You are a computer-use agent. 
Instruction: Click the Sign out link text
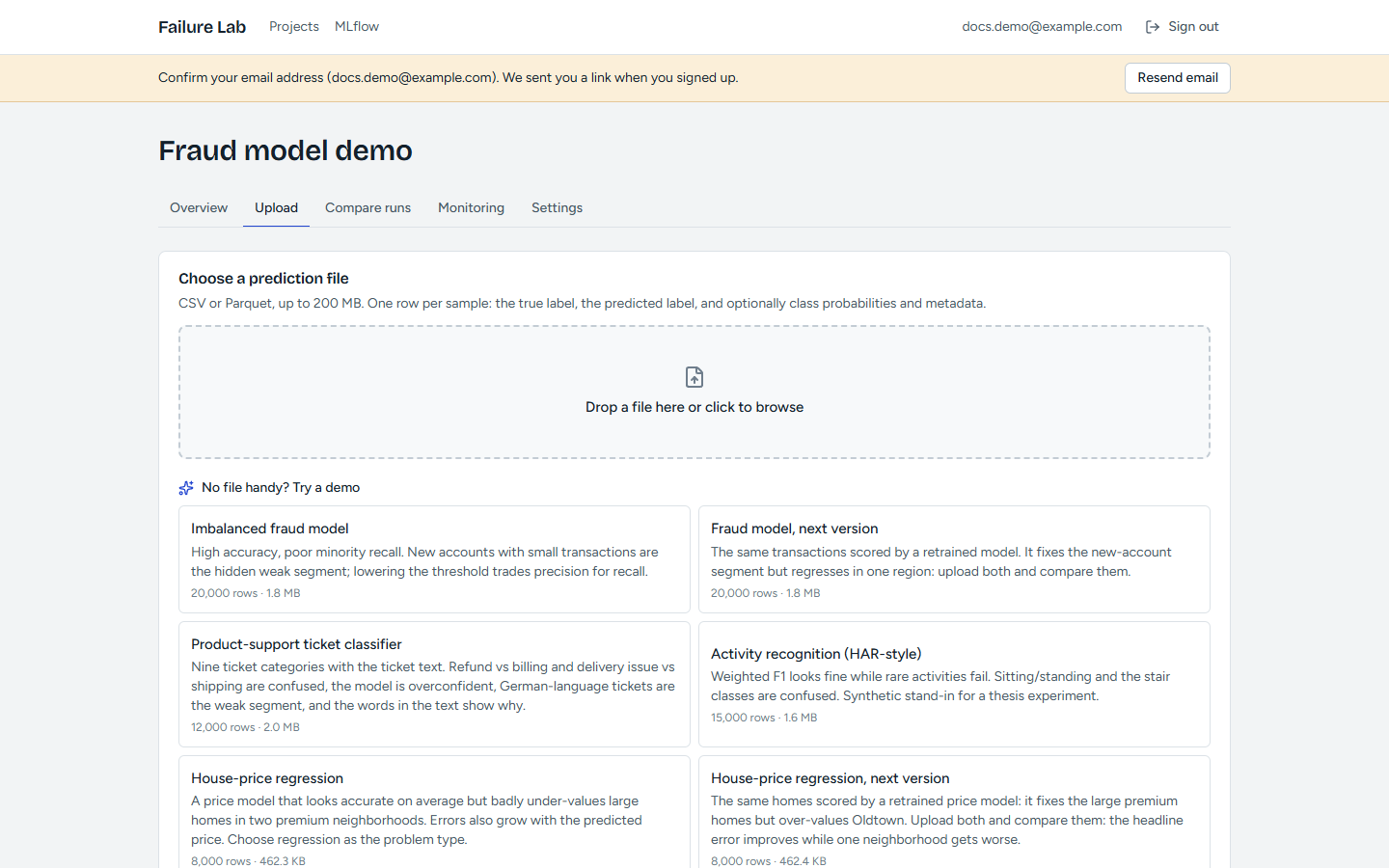tap(1193, 27)
